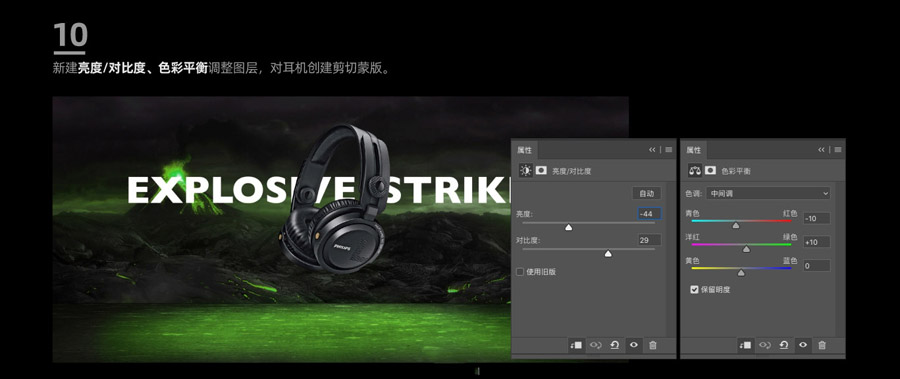Delete the Brightness/Contrast adjustment with trash icon
Screen dimensions: 900x379
pos(653,345)
